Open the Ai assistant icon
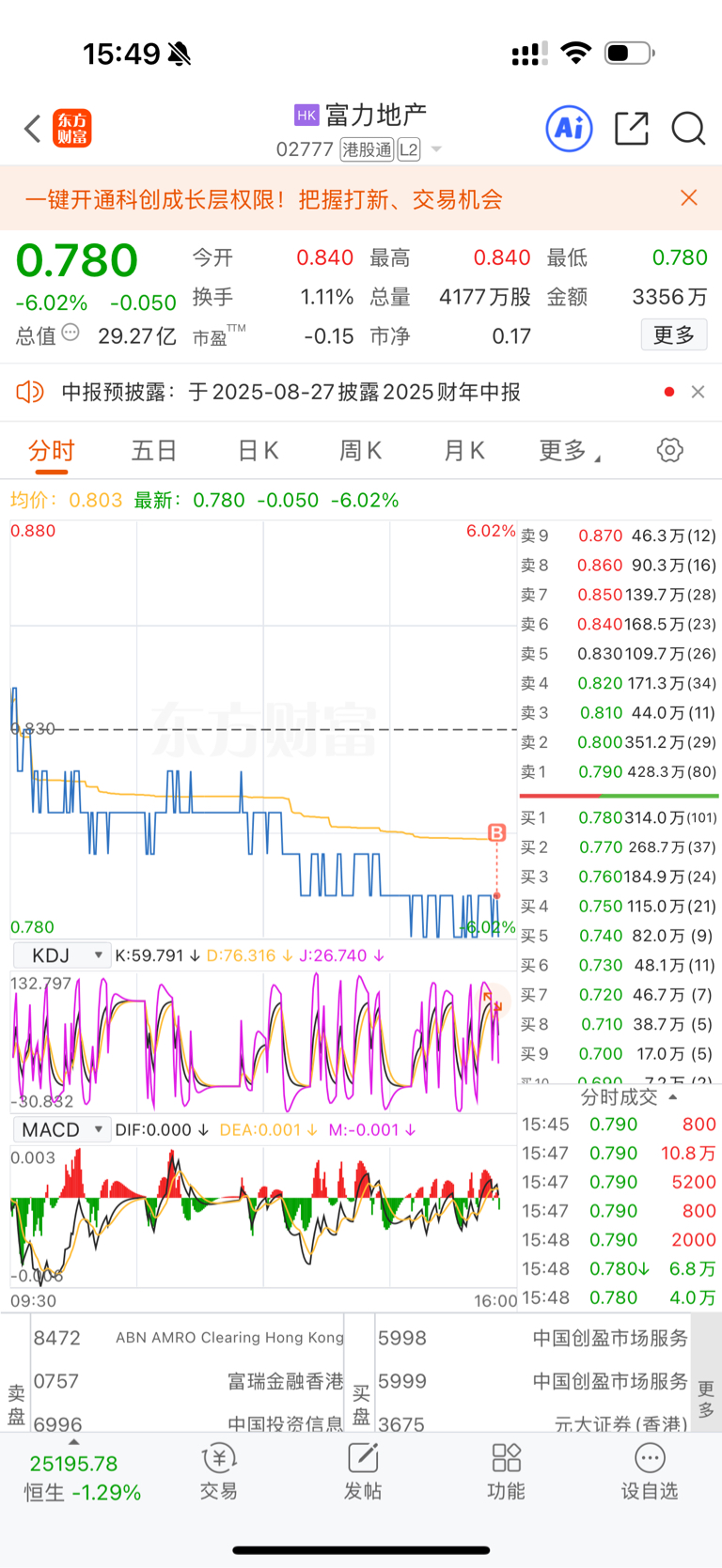This screenshot has height=1568, width=722. point(570,128)
